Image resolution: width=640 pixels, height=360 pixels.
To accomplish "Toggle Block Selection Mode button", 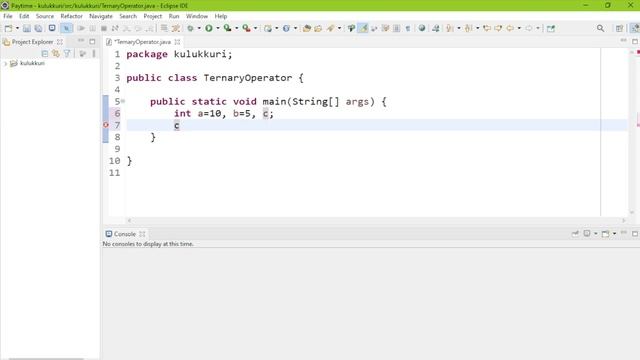I will [x=396, y=28].
